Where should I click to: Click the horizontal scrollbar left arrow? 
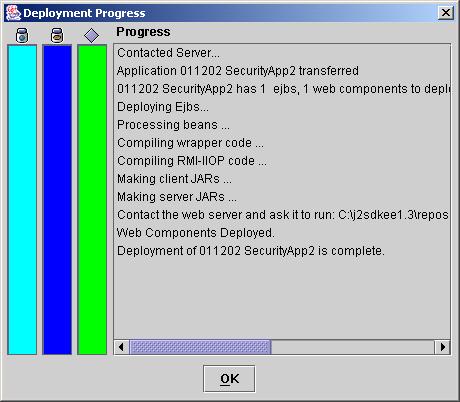121,347
